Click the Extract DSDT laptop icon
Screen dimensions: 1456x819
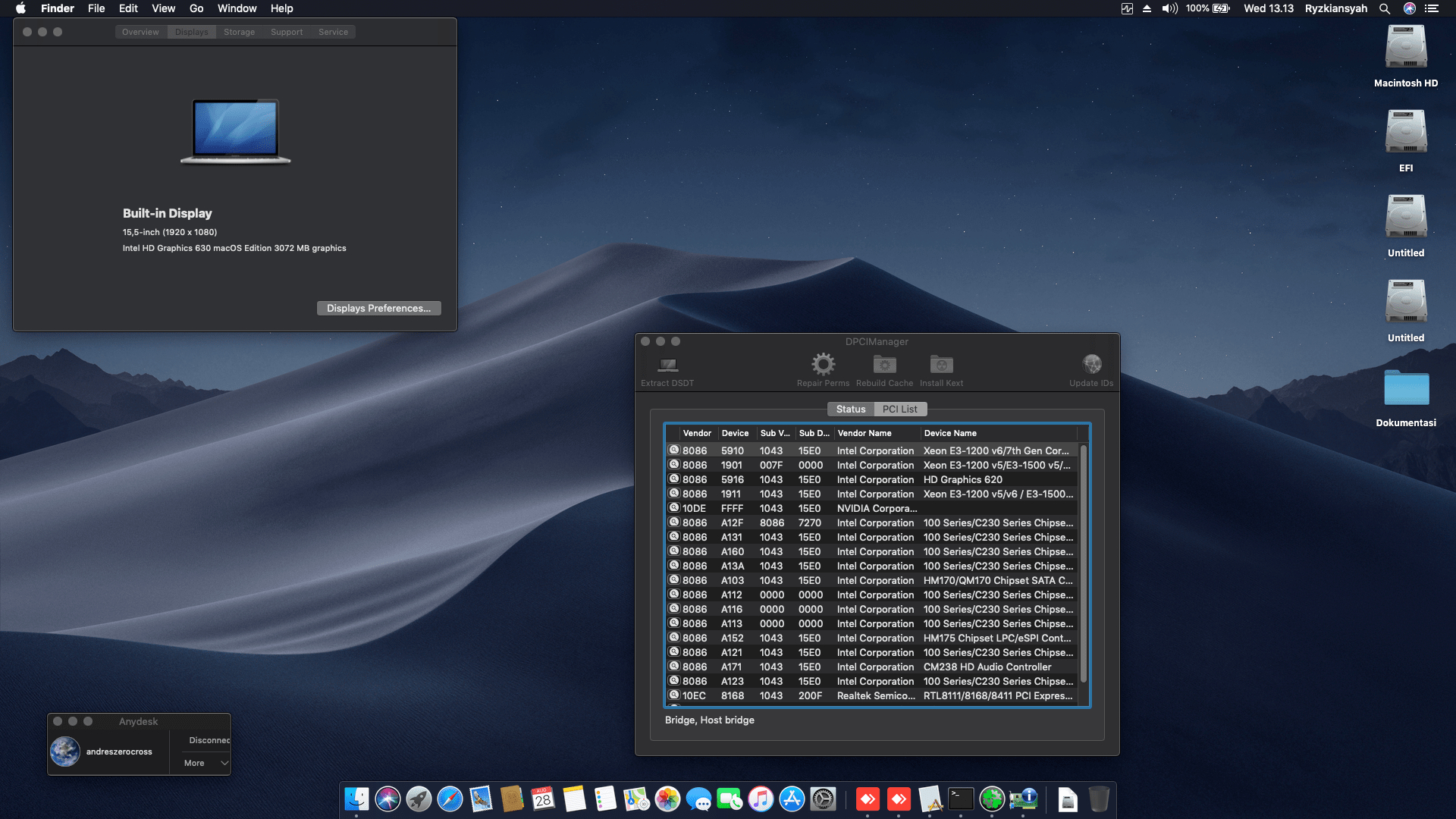667,366
